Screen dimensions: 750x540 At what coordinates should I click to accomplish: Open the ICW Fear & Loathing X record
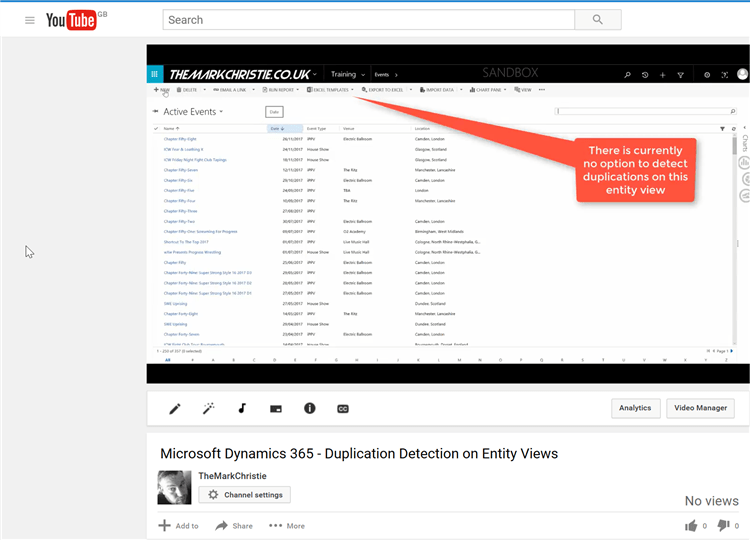[x=183, y=149]
